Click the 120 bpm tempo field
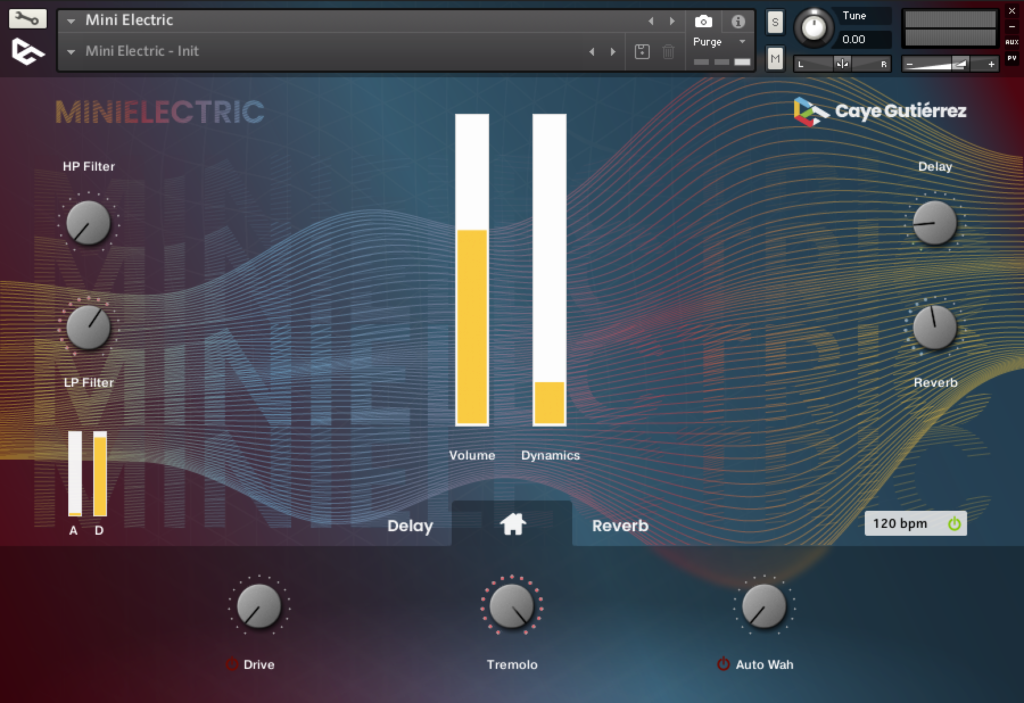This screenshot has width=1024, height=703. point(916,523)
